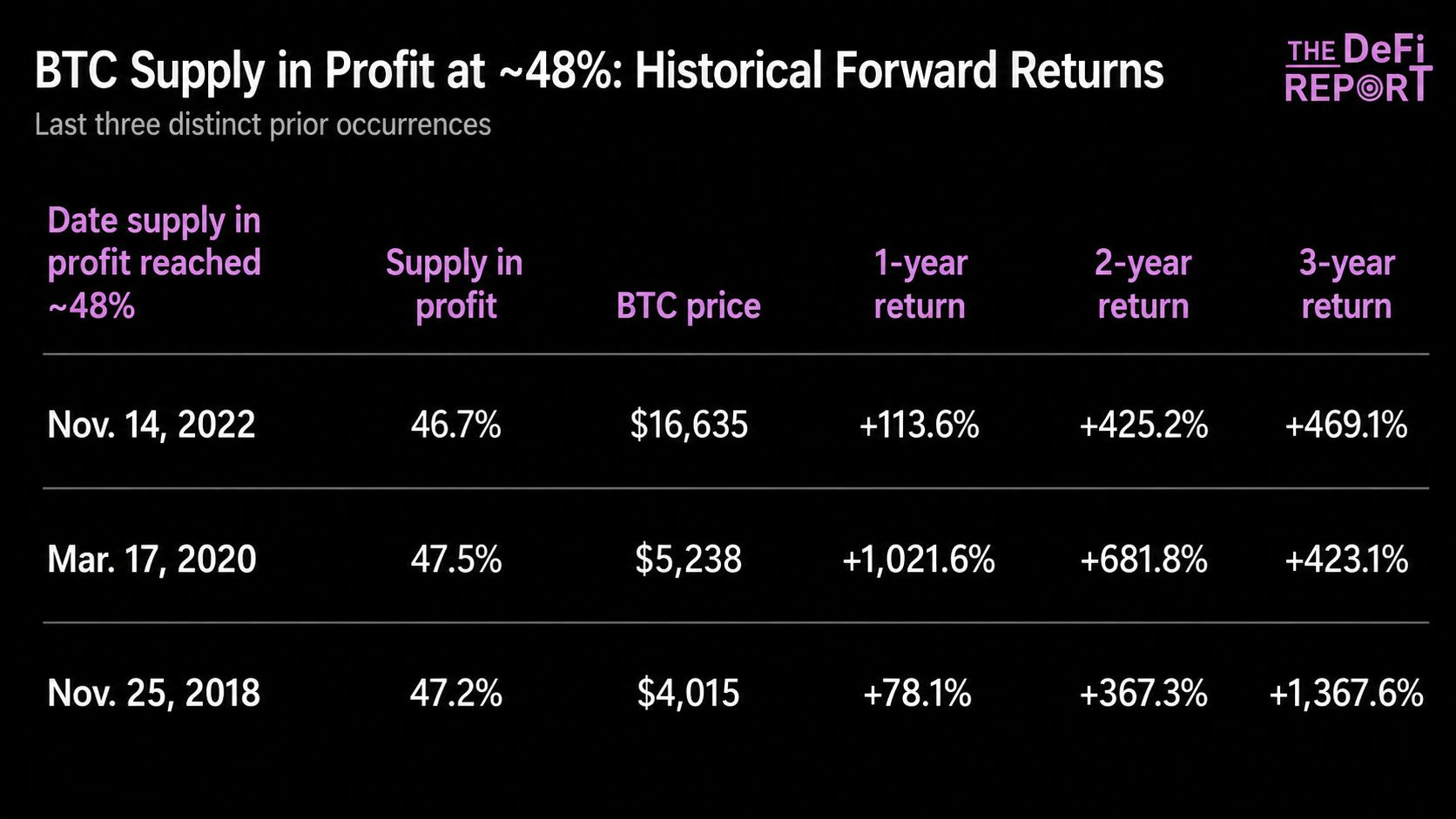Click the Nov. 25, 2018 row date
This screenshot has height=819, width=1456.
click(153, 693)
